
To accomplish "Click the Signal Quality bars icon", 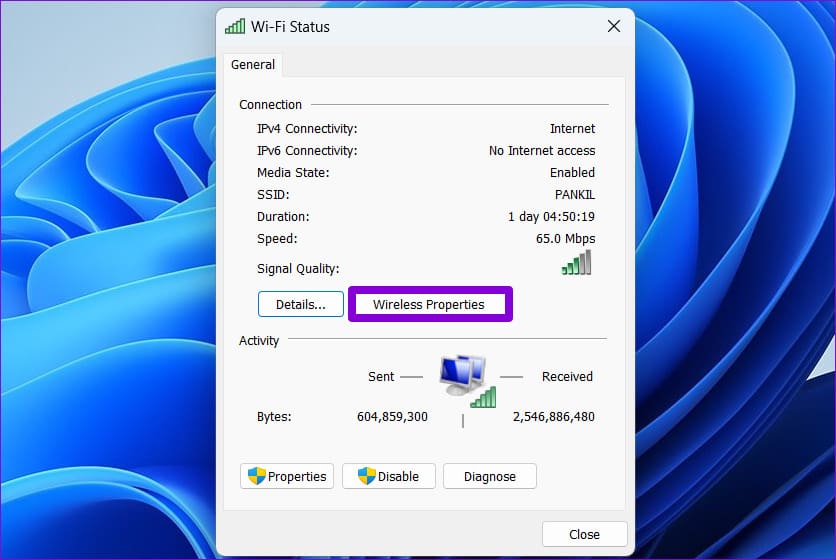I will click(576, 263).
